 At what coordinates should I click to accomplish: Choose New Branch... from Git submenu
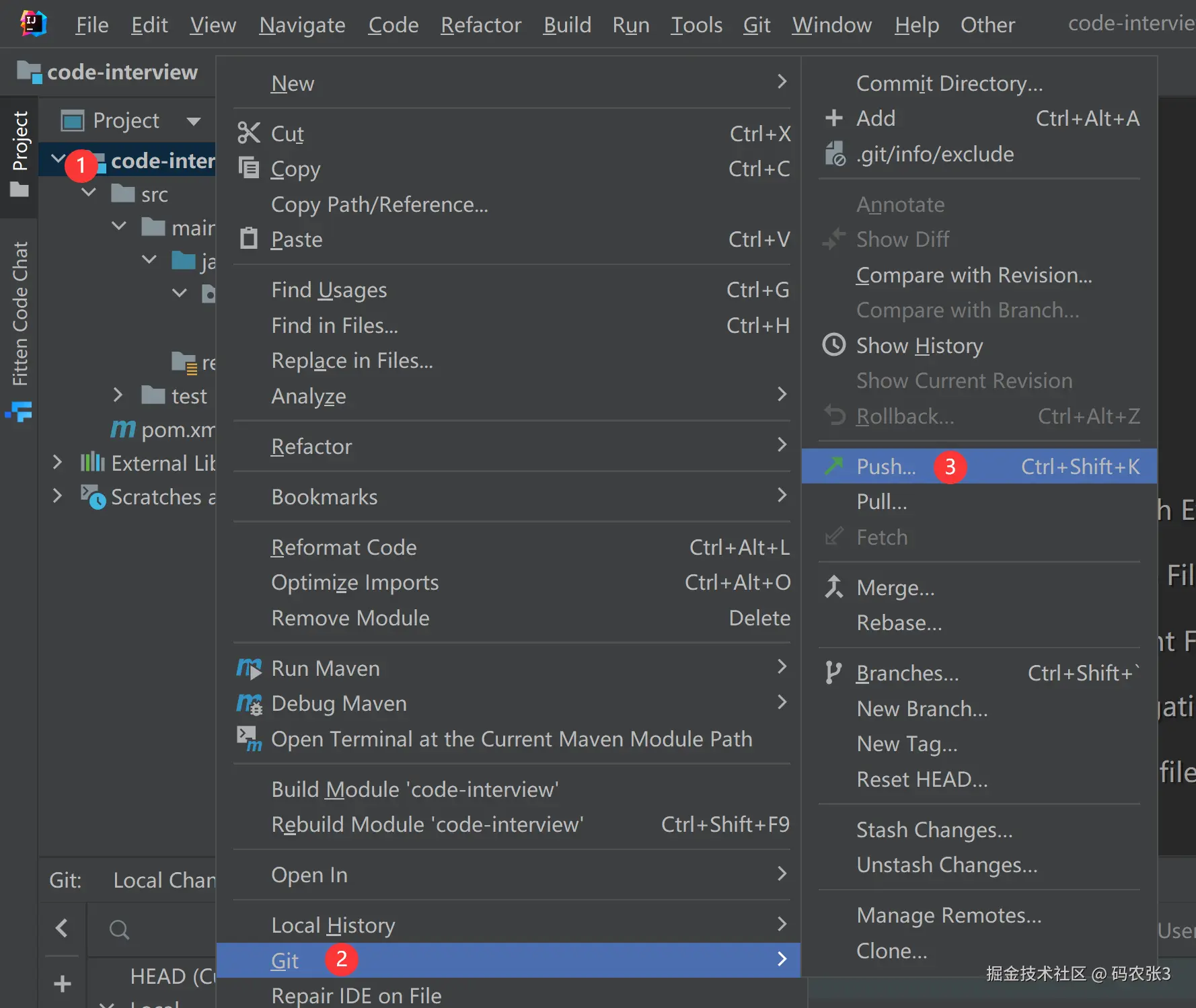979,708
